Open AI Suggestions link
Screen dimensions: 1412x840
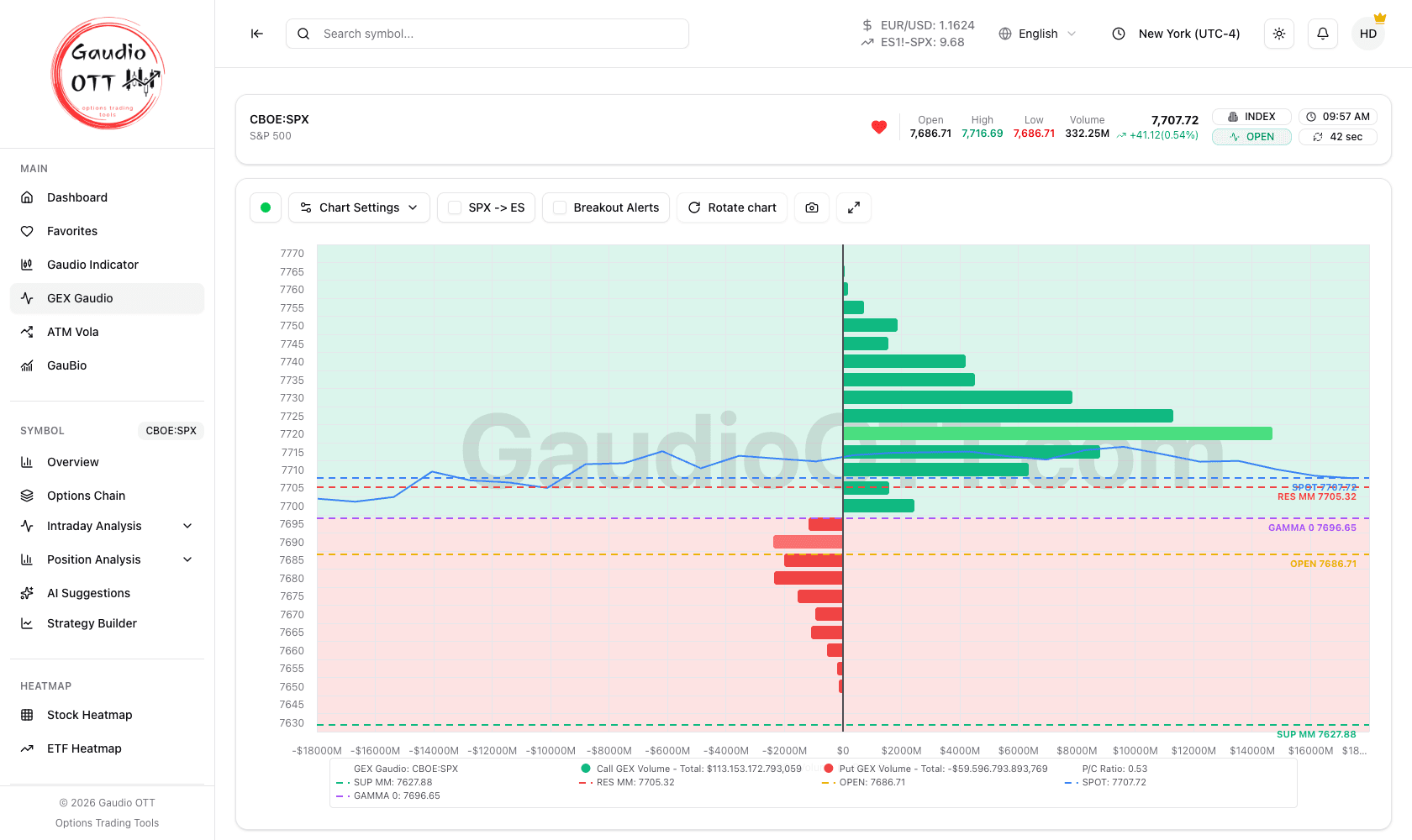point(107,593)
